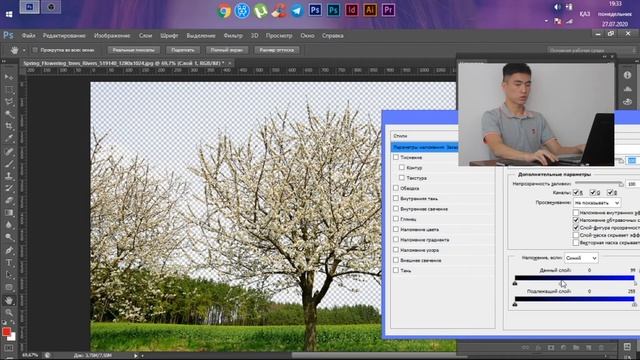Enable the Внешнее свечение style
Image resolution: width=640 pixels, height=360 pixels.
pos(396,260)
